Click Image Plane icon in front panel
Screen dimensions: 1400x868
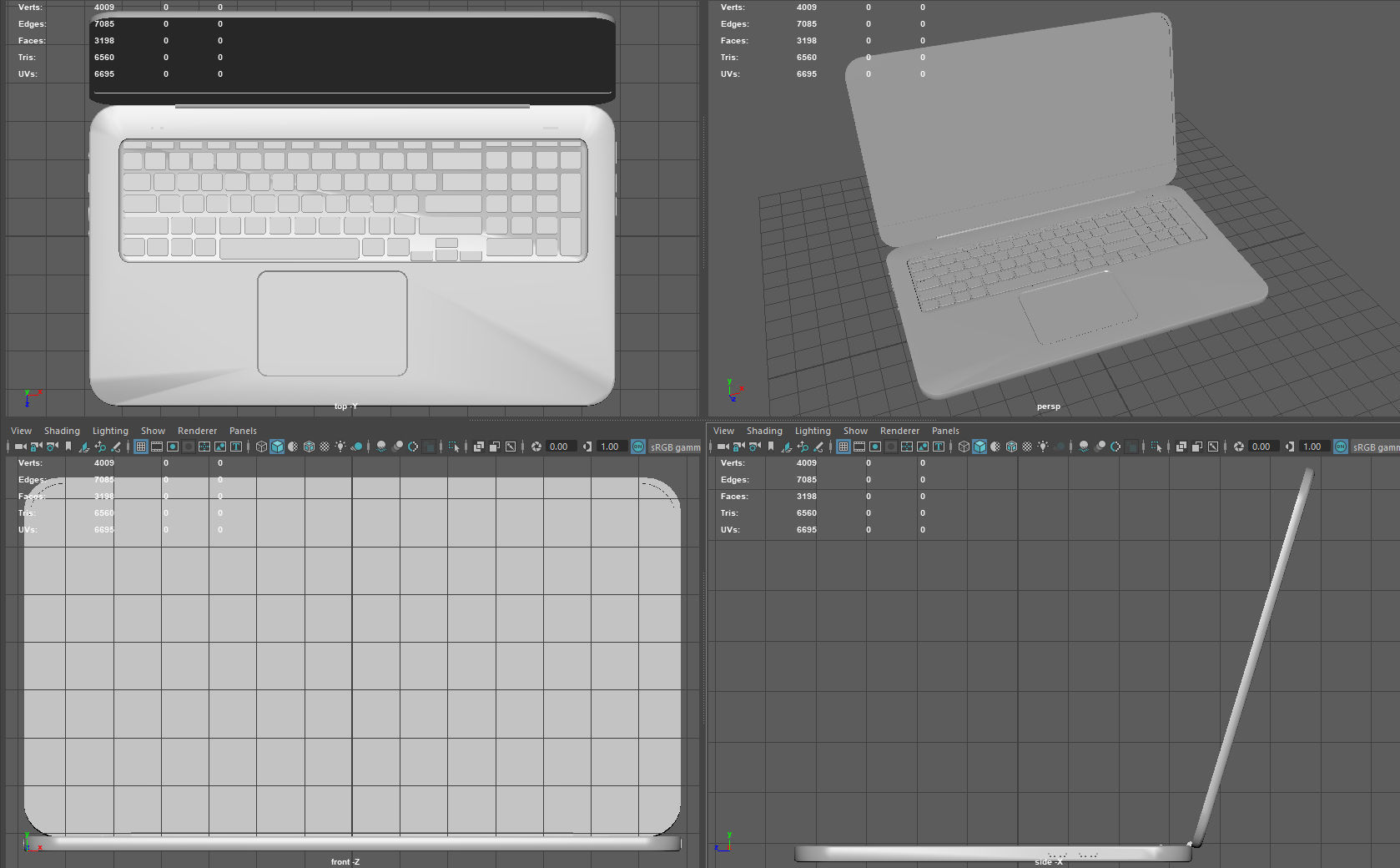tap(83, 447)
